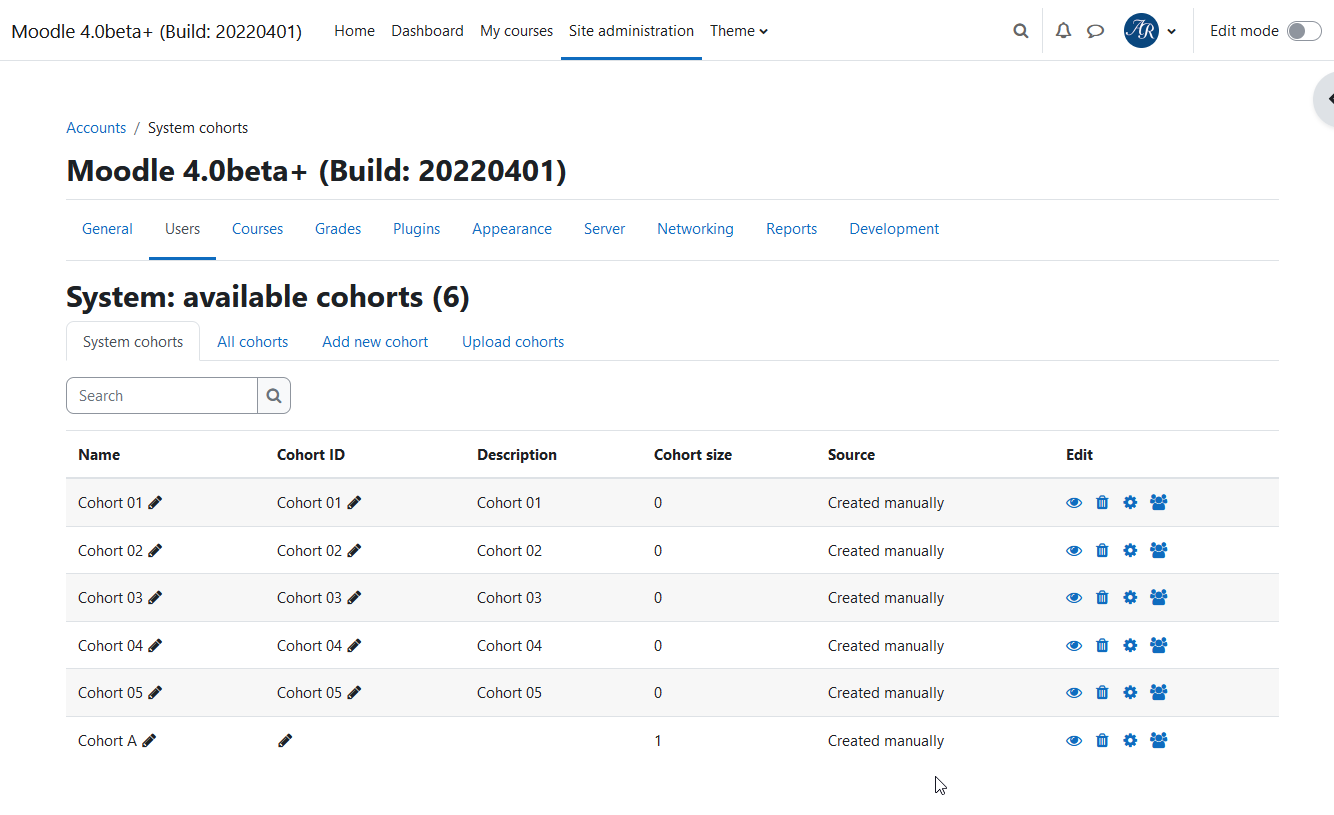Viewport: 1334px width, 815px height.
Task: Open the notifications bell
Action: click(x=1063, y=31)
